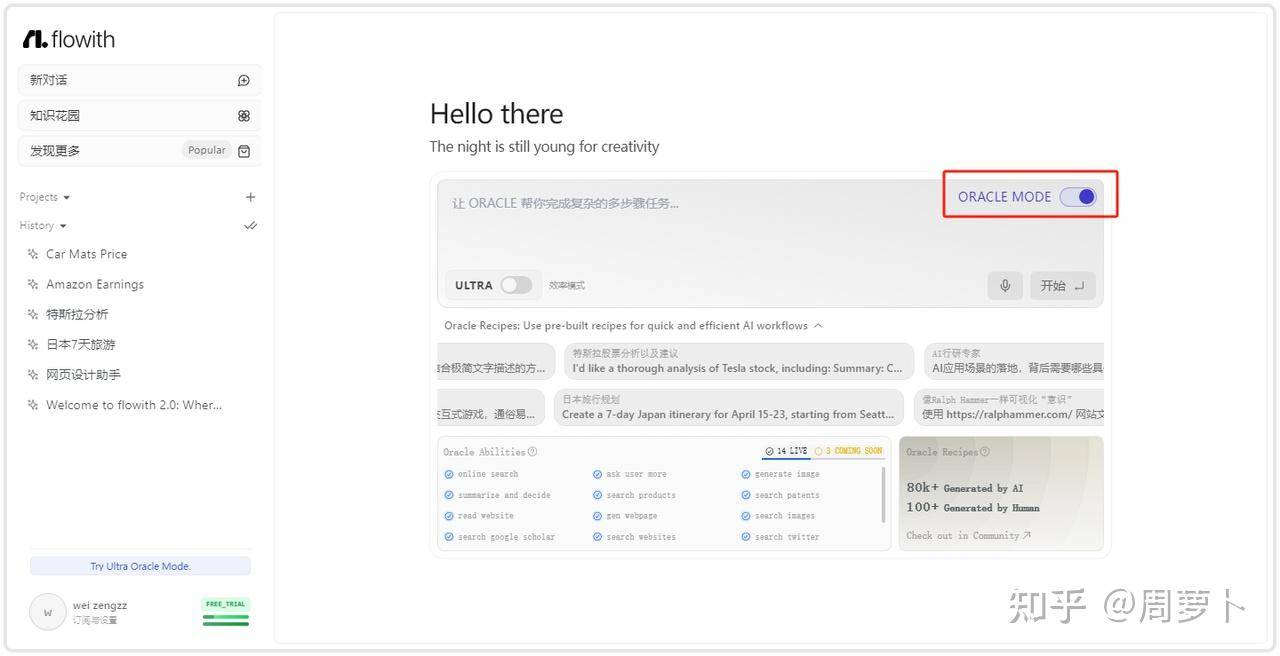Click the sparkle icon beside Car Mats Price

(x=33, y=254)
